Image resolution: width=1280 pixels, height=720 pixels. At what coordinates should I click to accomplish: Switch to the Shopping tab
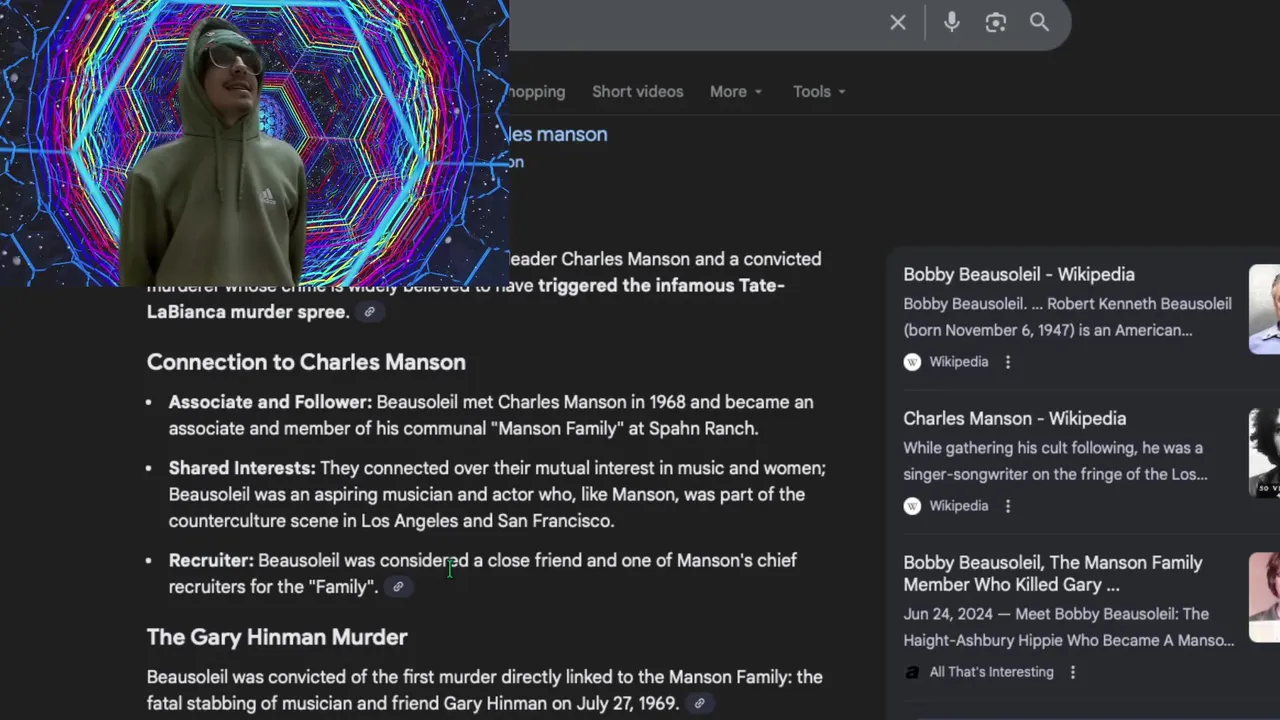click(537, 91)
